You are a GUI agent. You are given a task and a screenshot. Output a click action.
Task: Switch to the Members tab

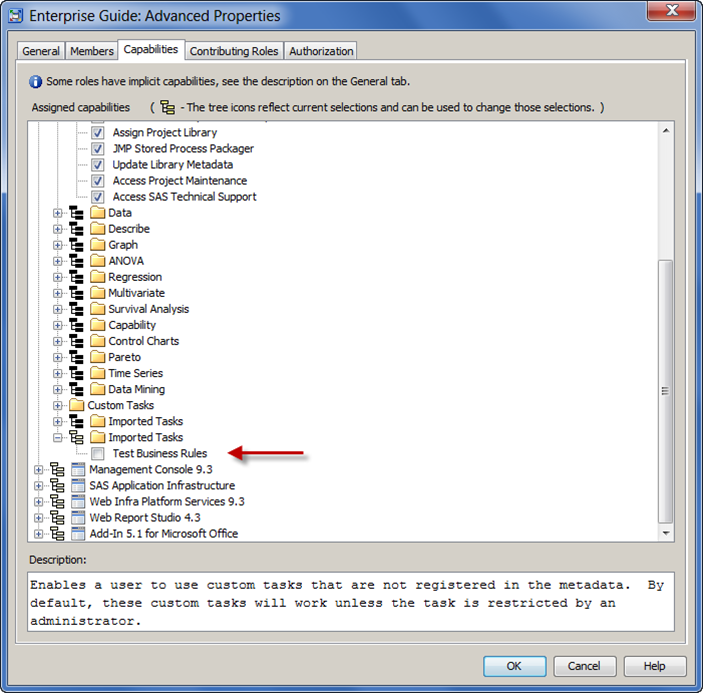coord(92,51)
